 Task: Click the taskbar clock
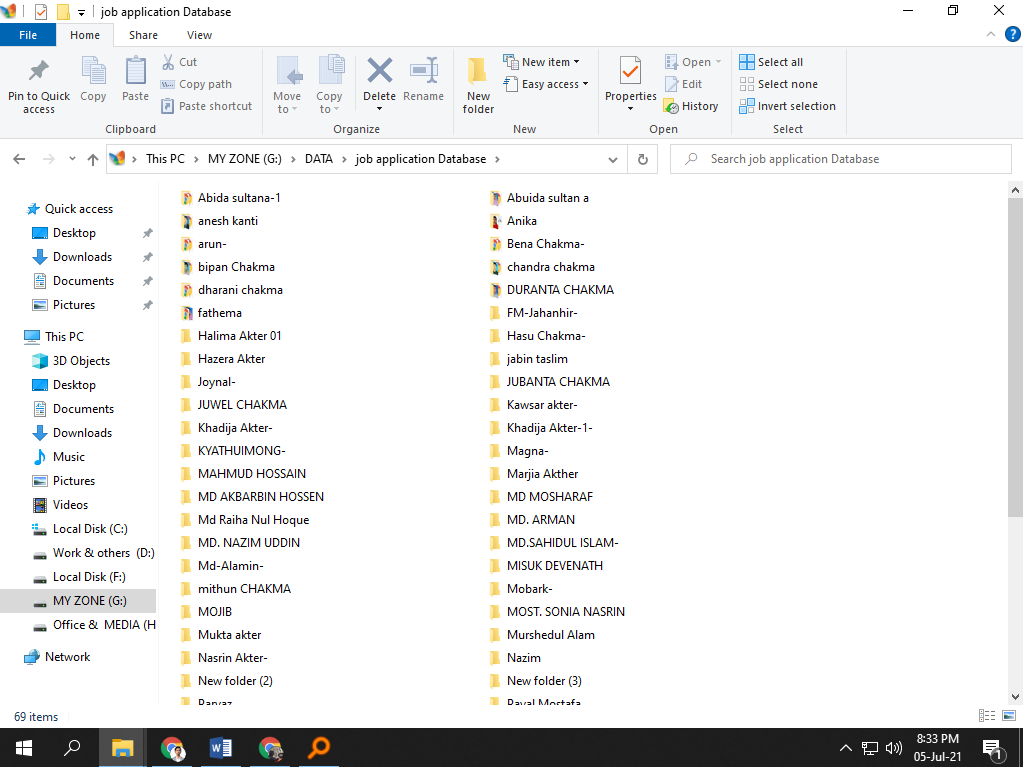(938, 747)
